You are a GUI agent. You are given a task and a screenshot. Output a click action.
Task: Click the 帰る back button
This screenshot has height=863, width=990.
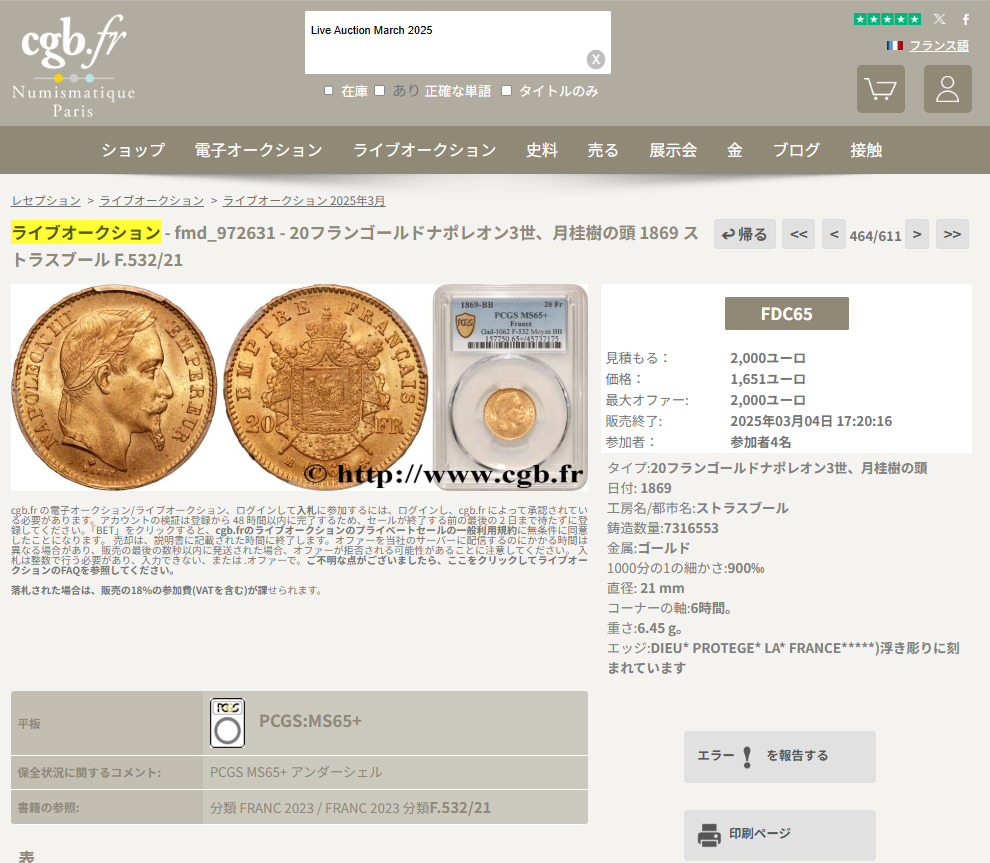(744, 234)
